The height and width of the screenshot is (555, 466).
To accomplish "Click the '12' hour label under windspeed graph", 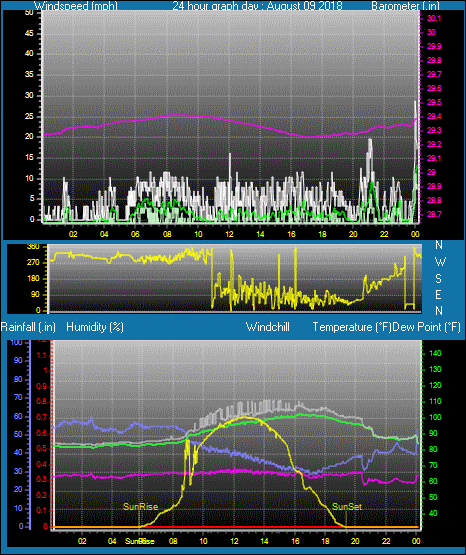I will click(x=230, y=234).
